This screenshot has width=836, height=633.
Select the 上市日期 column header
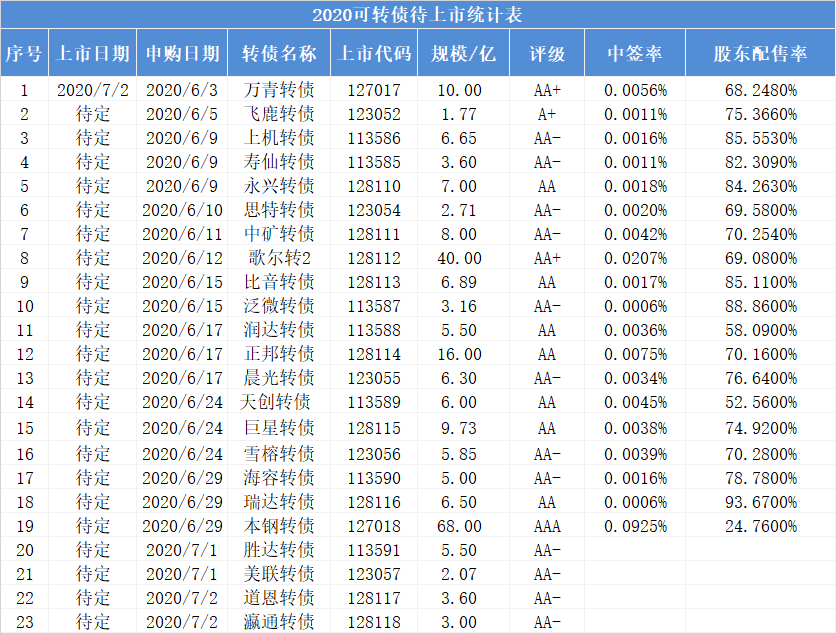[93, 53]
